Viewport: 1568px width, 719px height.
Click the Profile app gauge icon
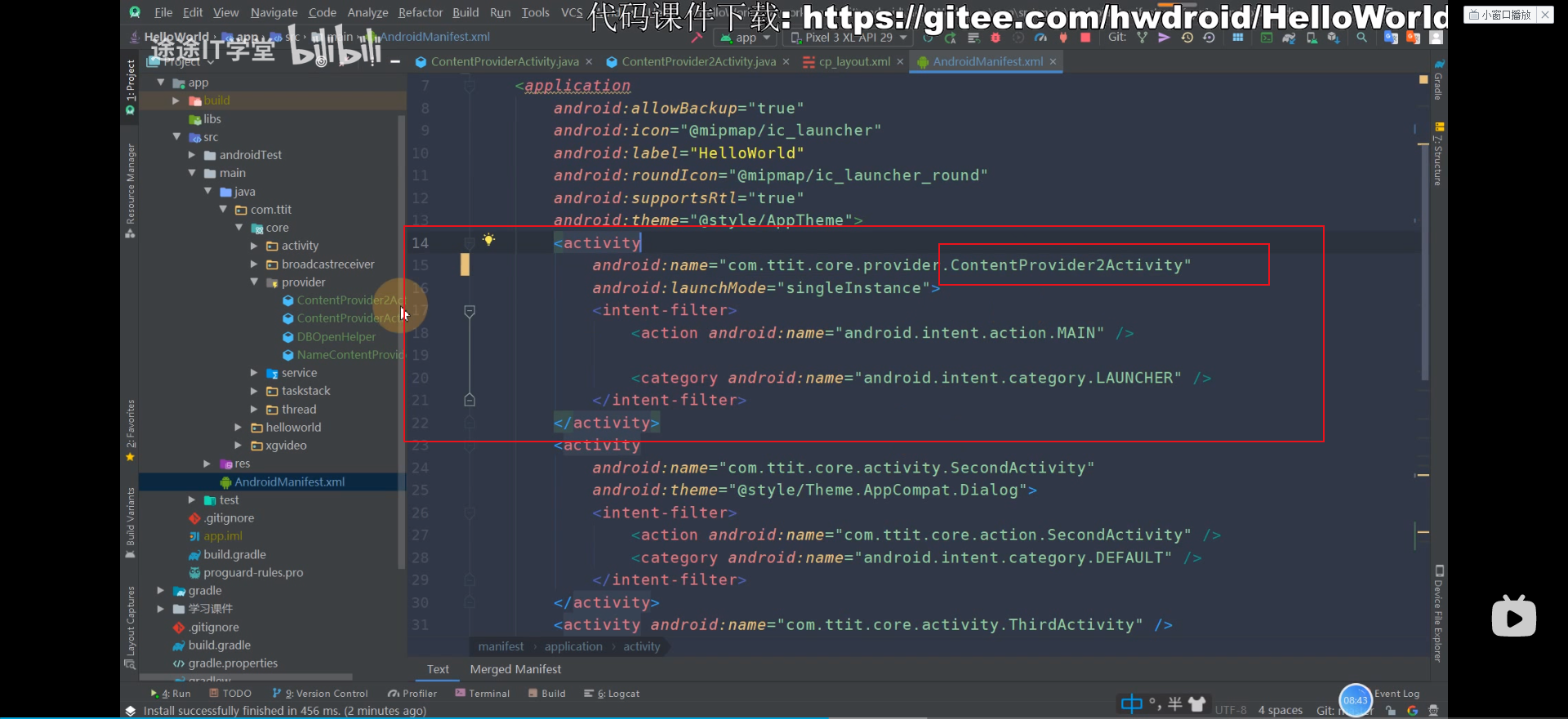click(x=1040, y=38)
